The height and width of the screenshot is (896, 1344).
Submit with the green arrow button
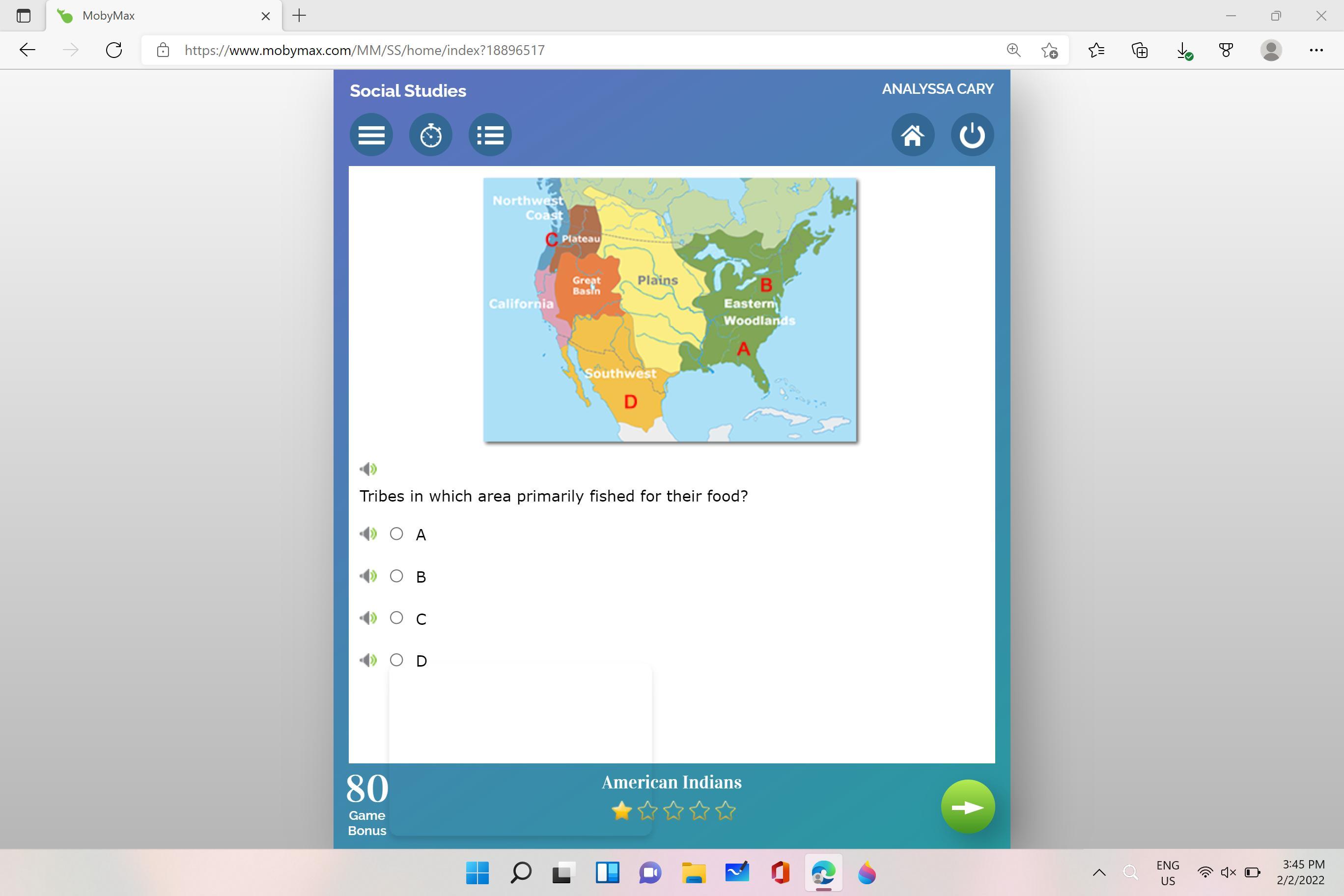967,807
